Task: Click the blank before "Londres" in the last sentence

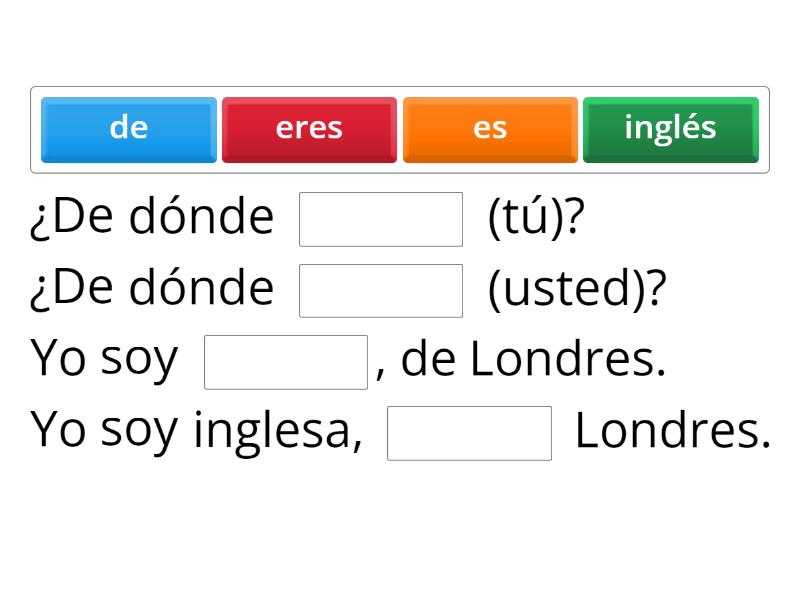Action: click(469, 432)
